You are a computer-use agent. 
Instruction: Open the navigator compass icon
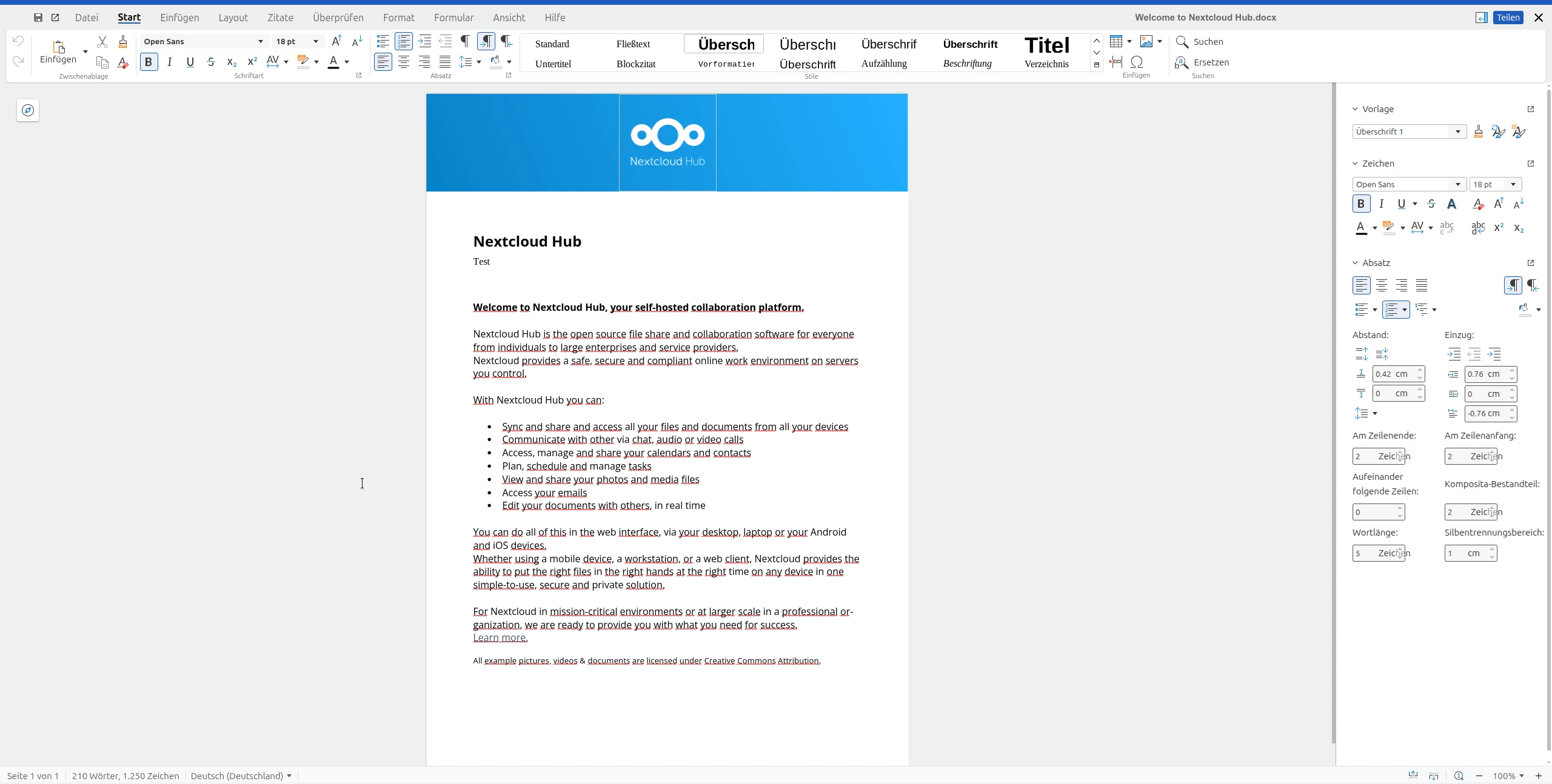click(x=28, y=110)
